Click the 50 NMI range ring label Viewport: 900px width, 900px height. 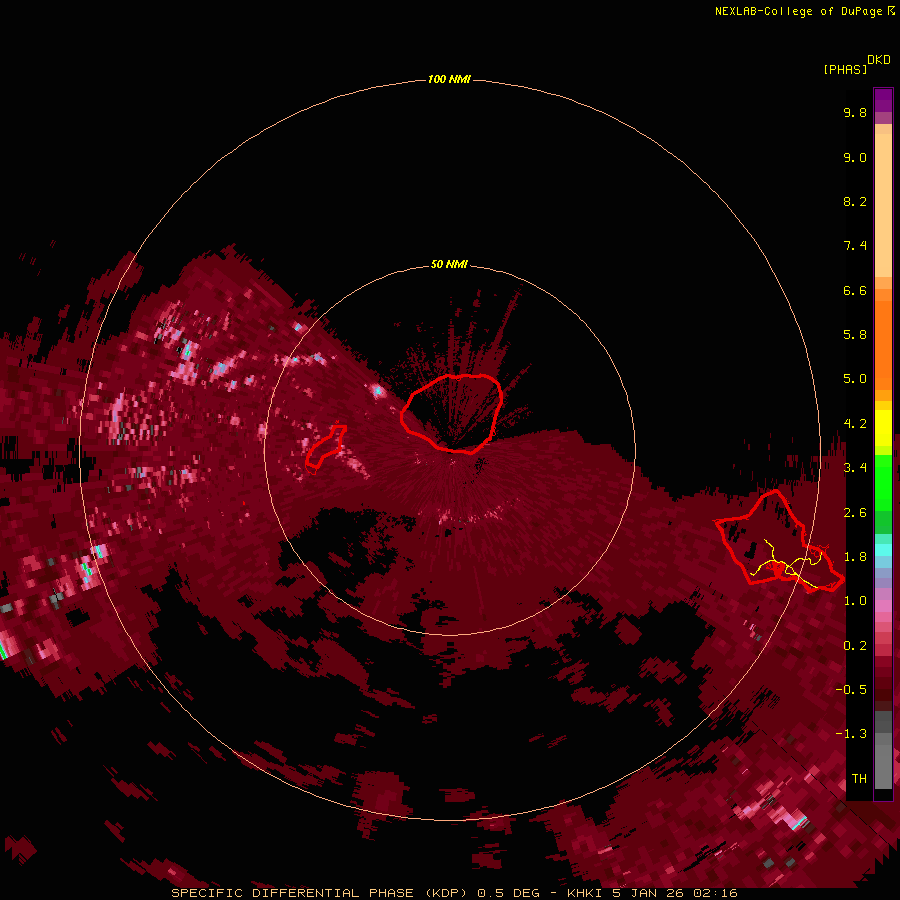tap(449, 264)
